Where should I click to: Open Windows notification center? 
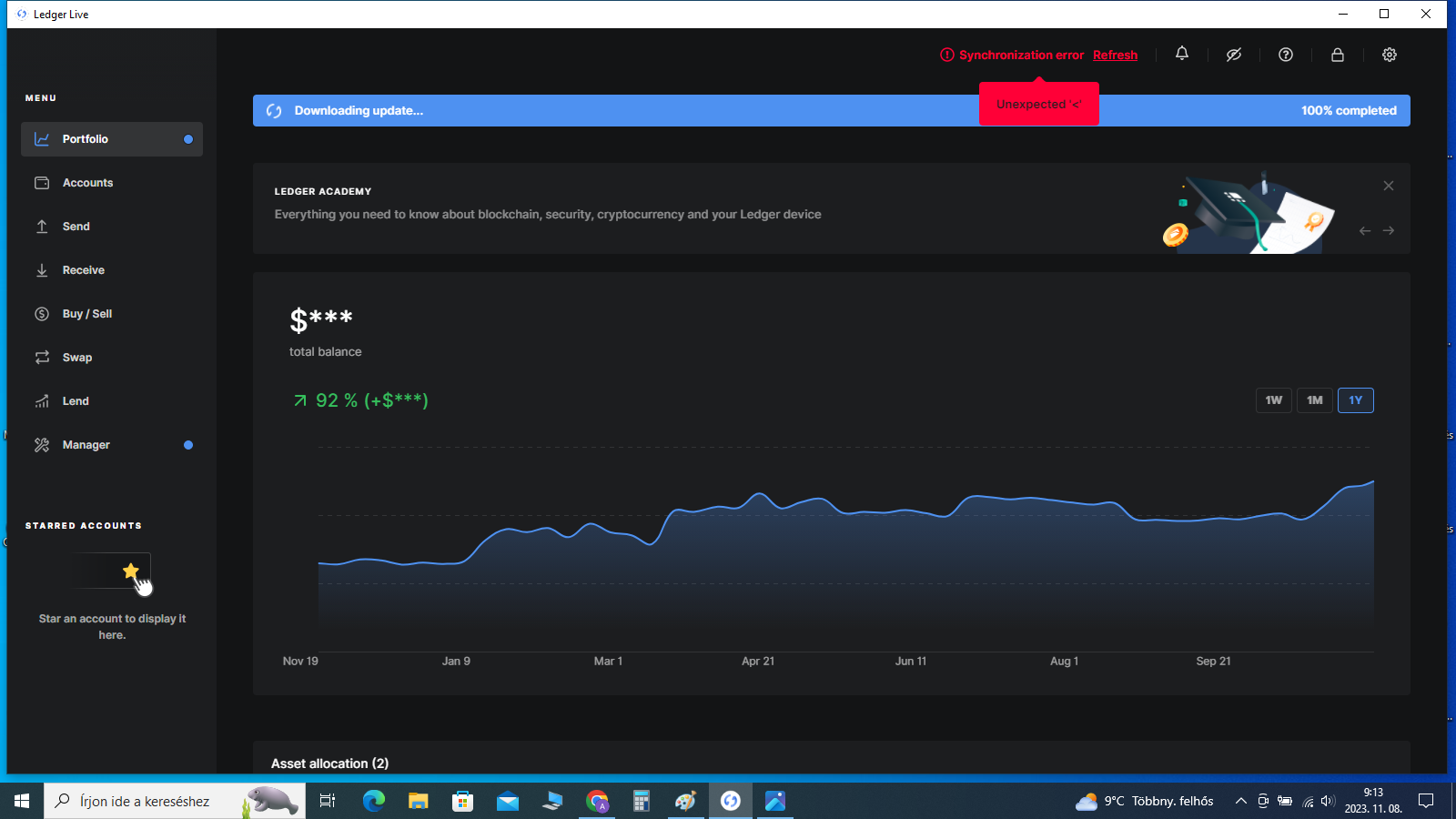coord(1426,801)
